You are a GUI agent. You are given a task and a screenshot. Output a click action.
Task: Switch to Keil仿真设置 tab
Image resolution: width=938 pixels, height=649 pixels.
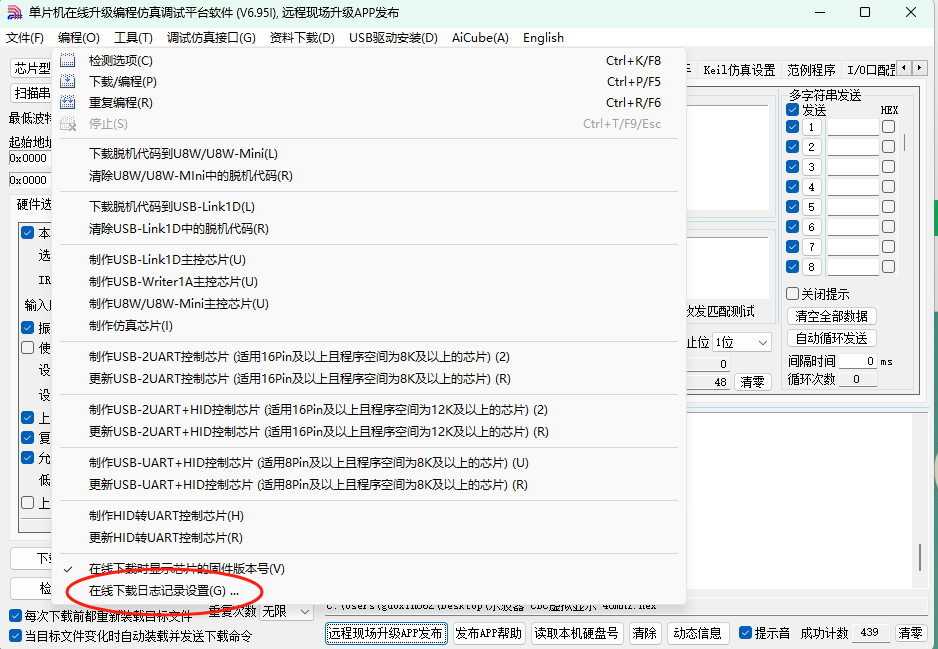click(x=739, y=70)
